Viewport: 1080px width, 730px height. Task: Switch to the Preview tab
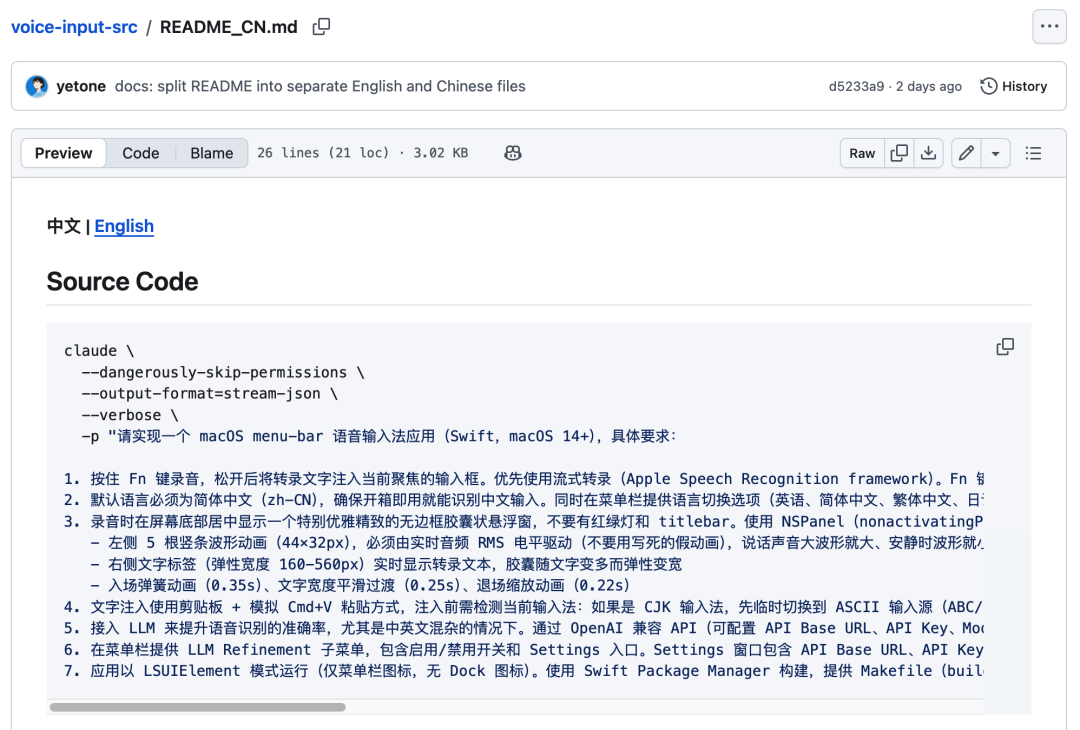tap(63, 153)
